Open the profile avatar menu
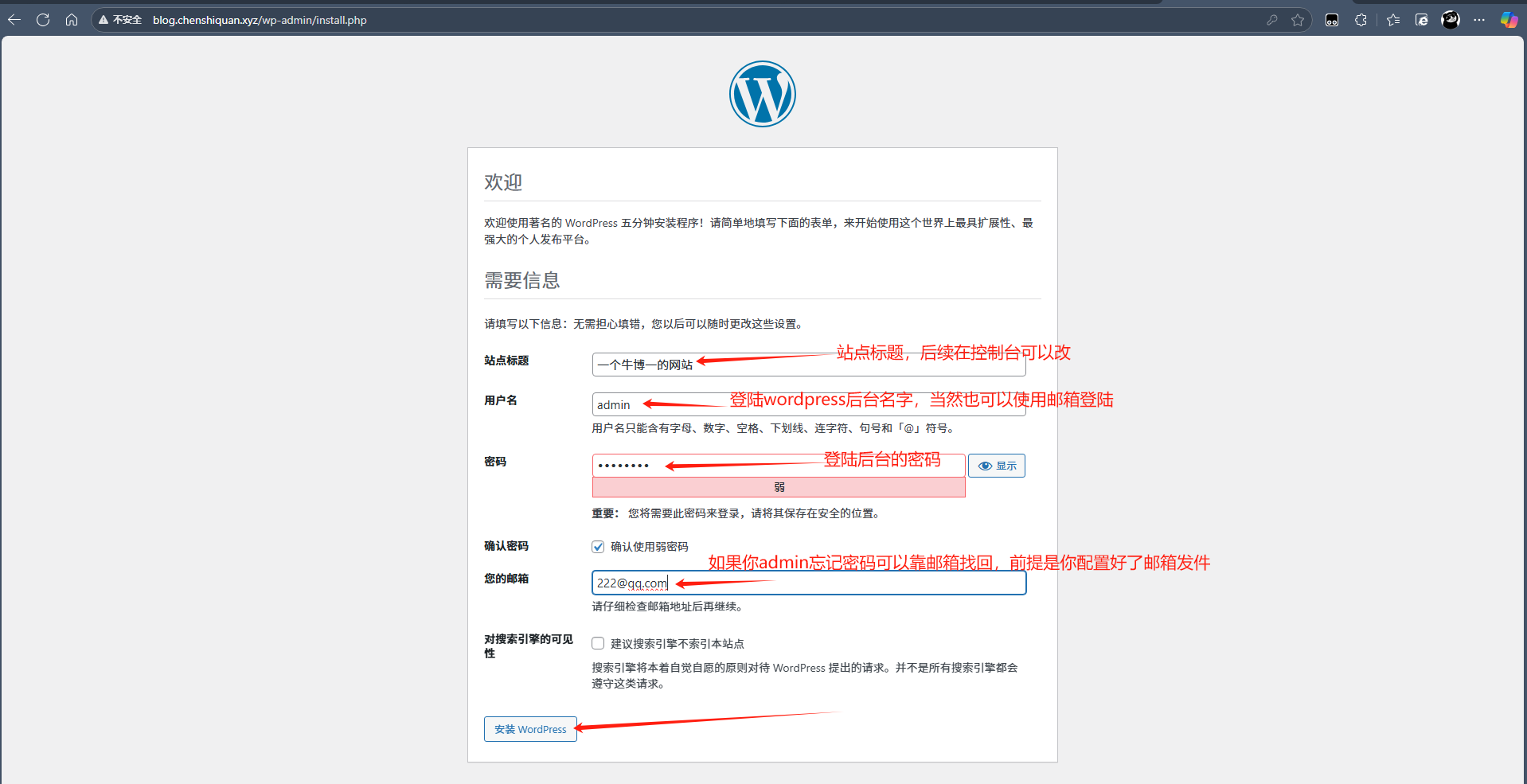This screenshot has height=784, width=1527. [1451, 20]
